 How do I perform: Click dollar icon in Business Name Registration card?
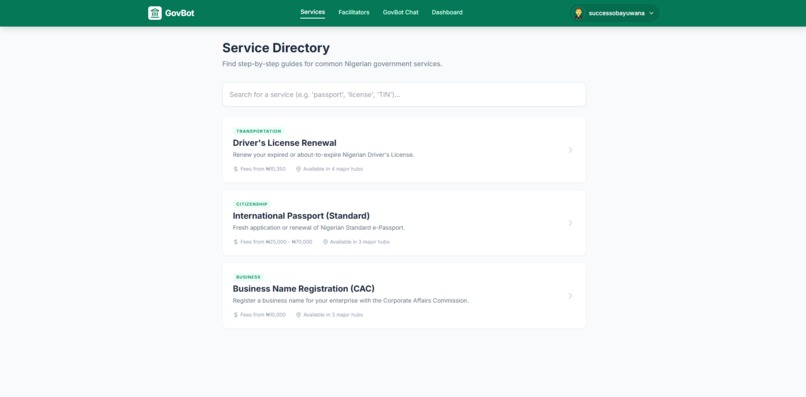235,315
